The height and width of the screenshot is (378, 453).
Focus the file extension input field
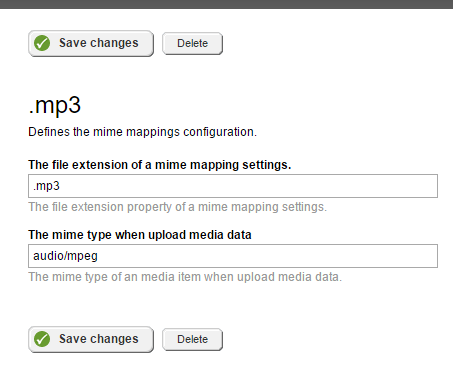click(x=233, y=186)
